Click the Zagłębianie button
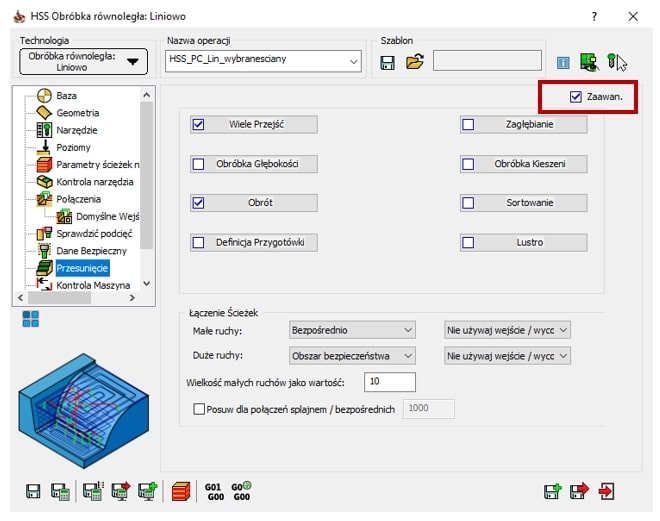660x521 pixels. (x=524, y=125)
